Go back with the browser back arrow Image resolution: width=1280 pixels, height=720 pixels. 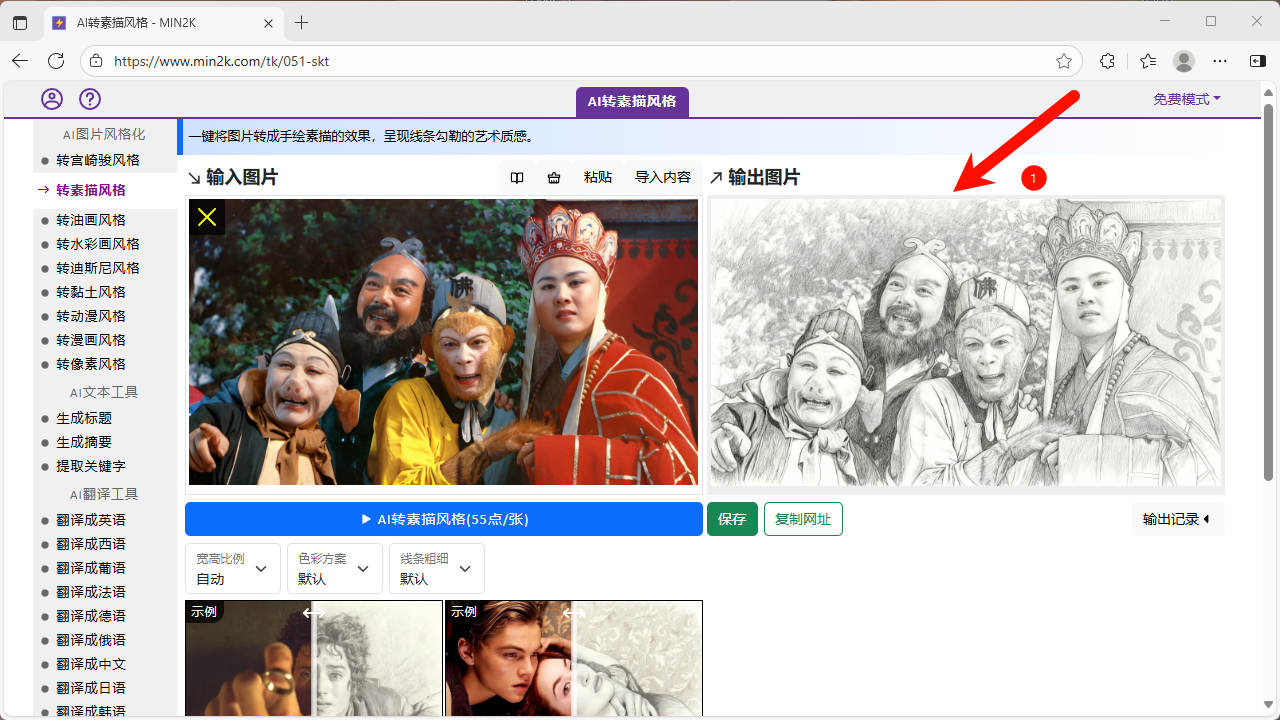(20, 61)
